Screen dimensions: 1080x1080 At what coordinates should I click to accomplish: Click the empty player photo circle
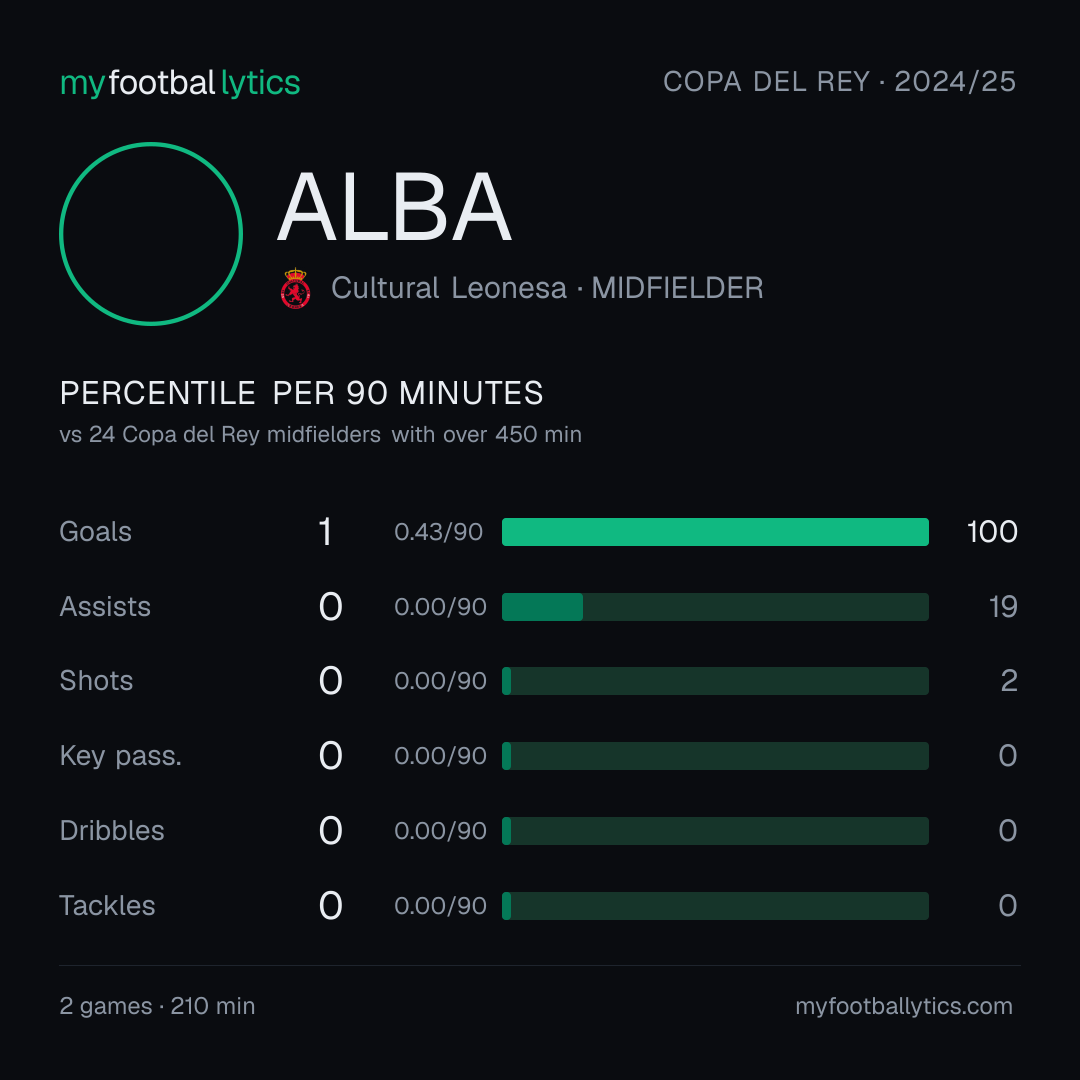click(151, 233)
